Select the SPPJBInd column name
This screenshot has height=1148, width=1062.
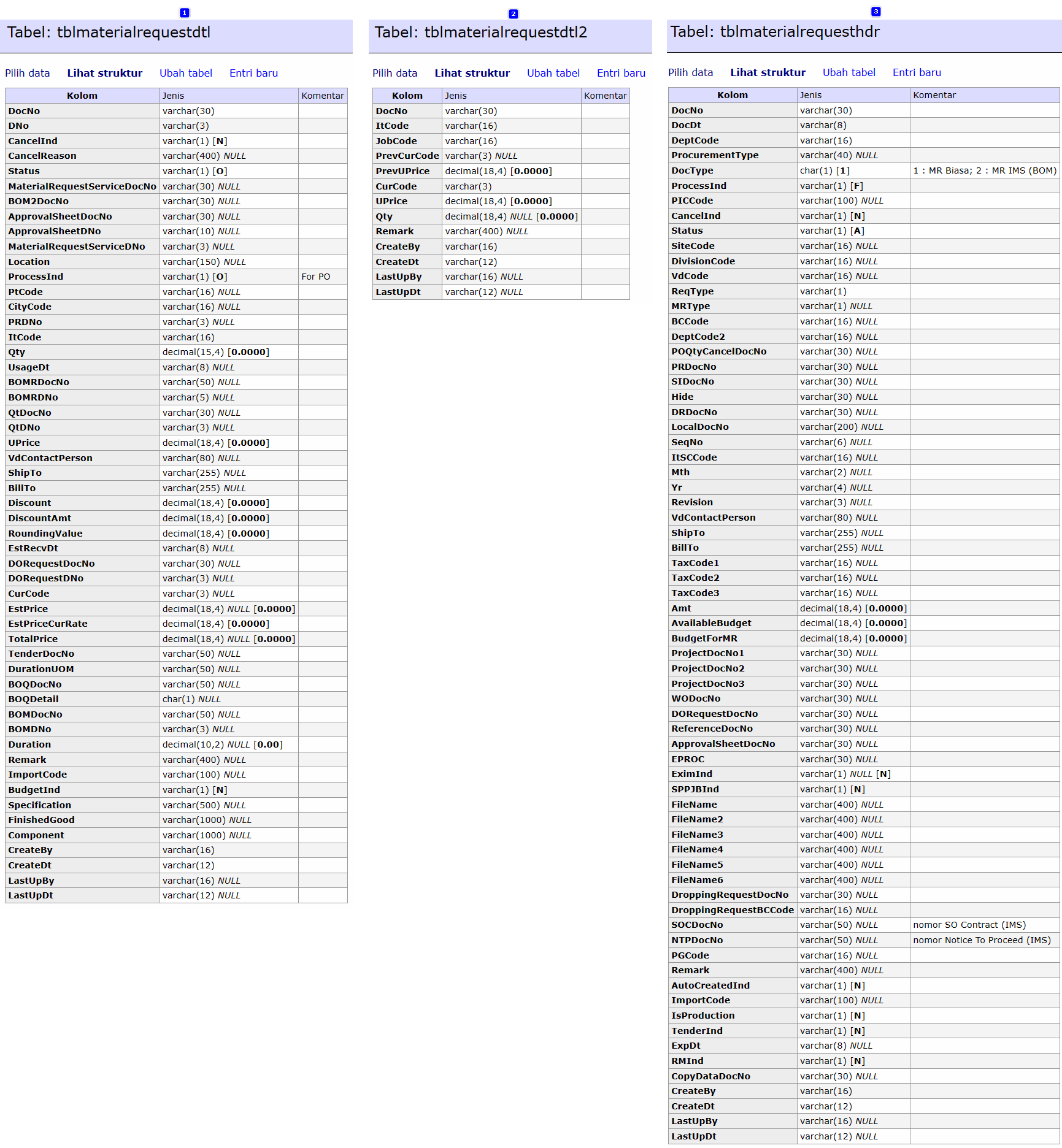695,789
